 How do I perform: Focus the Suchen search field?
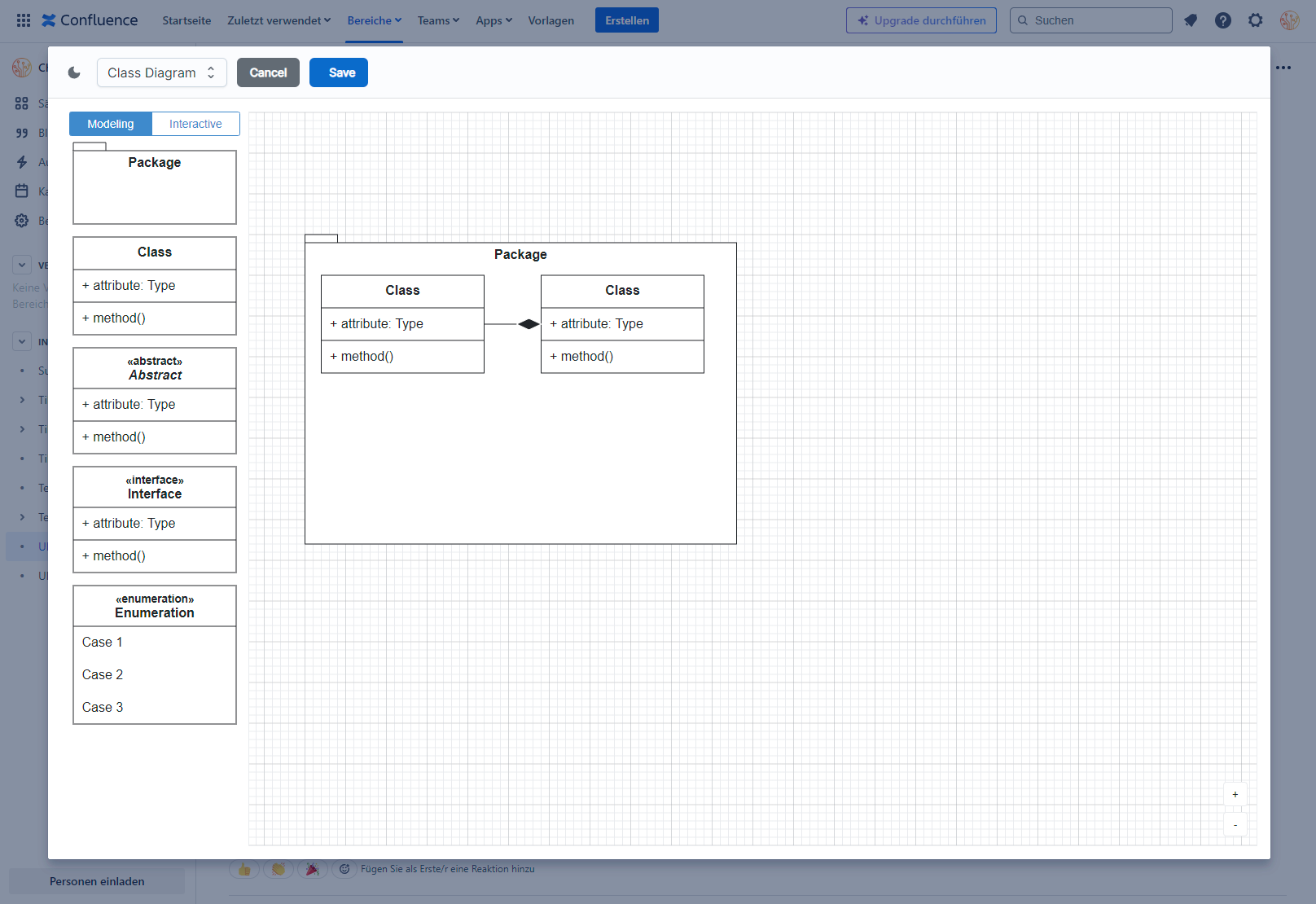click(1091, 20)
